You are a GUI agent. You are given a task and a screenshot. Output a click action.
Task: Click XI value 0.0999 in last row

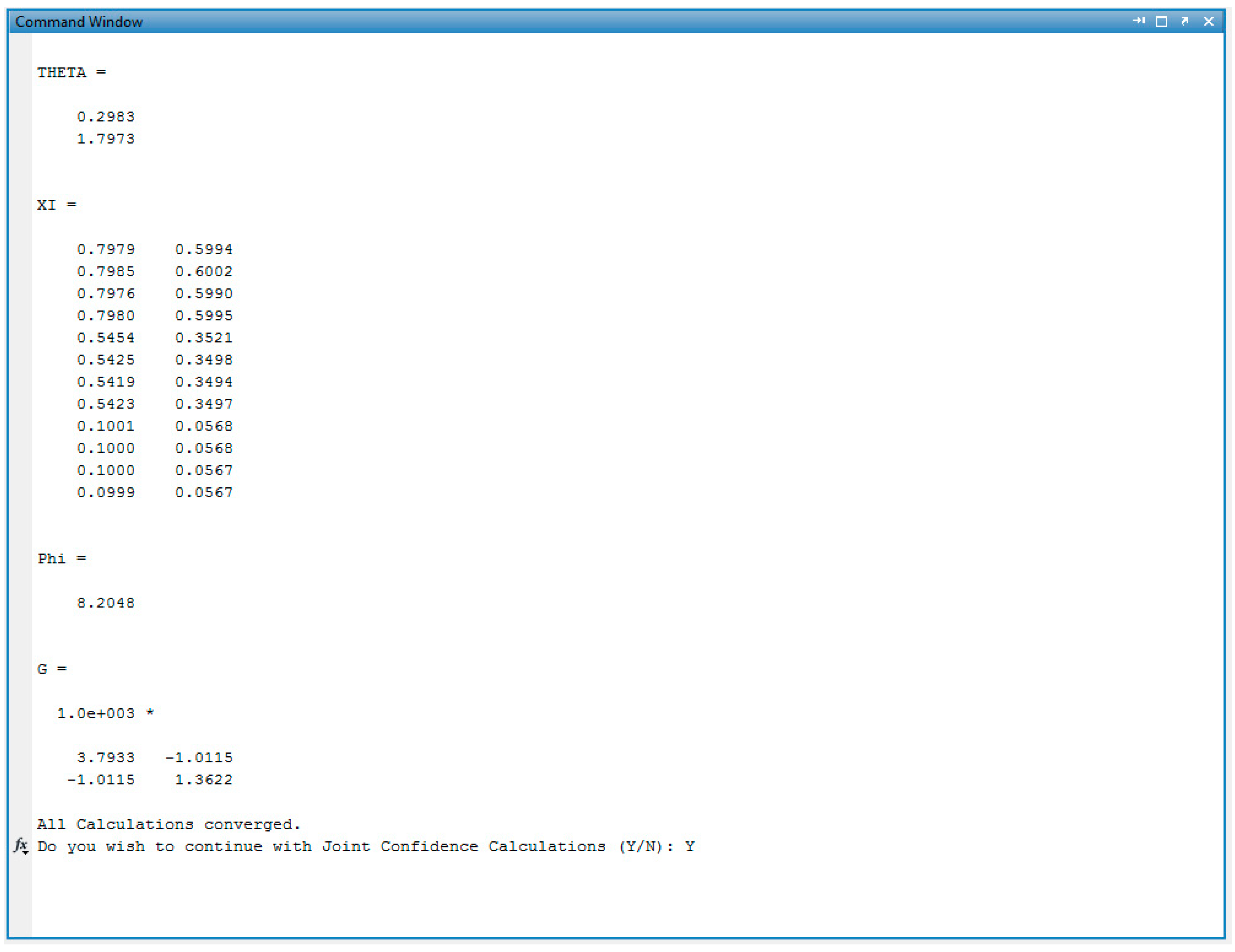[x=106, y=493]
